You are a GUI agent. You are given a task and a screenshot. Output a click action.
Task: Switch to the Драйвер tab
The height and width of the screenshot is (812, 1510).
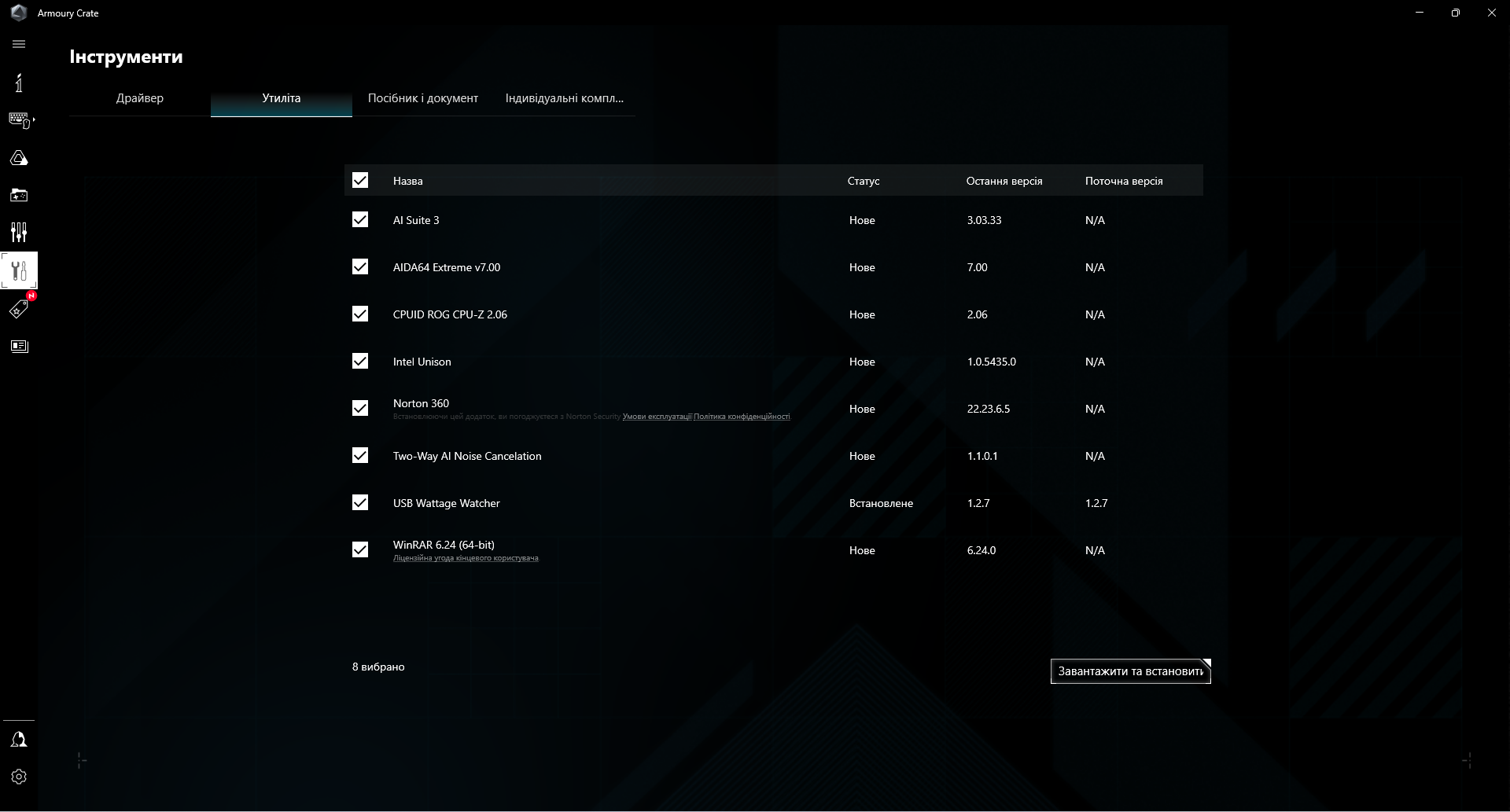tap(139, 98)
